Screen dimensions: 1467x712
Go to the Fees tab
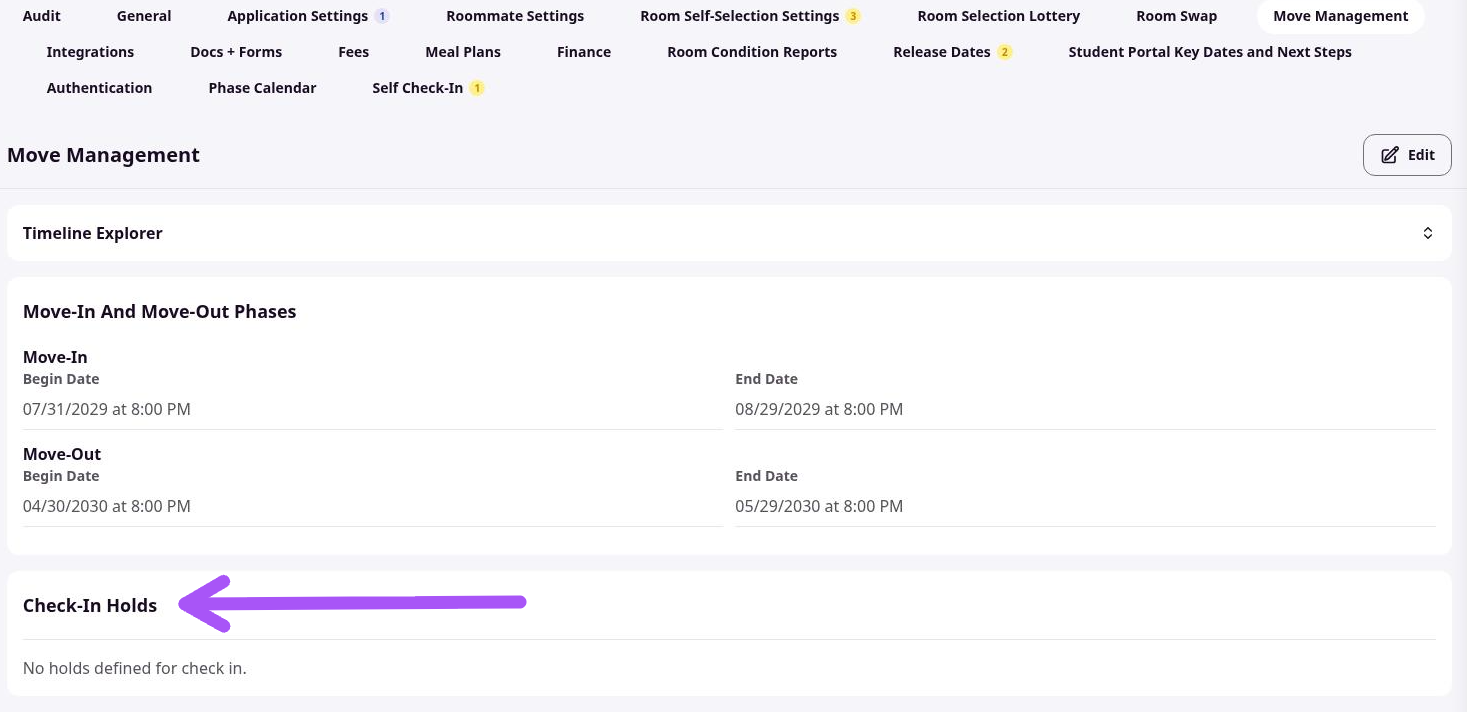pyautogui.click(x=353, y=52)
